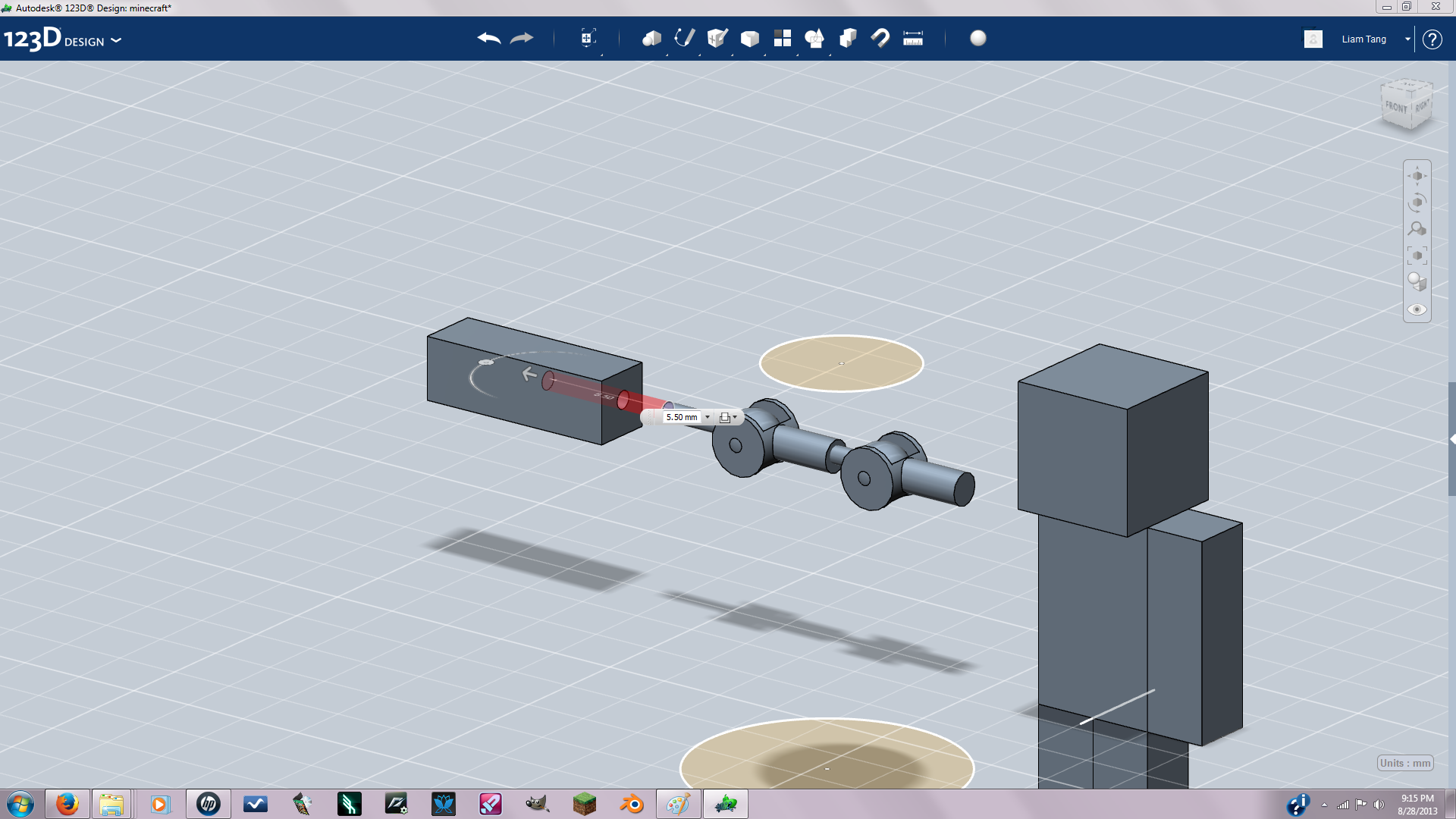The height and width of the screenshot is (819, 1456).
Task: Open Windows Explorer from the taskbar
Action: point(111,804)
